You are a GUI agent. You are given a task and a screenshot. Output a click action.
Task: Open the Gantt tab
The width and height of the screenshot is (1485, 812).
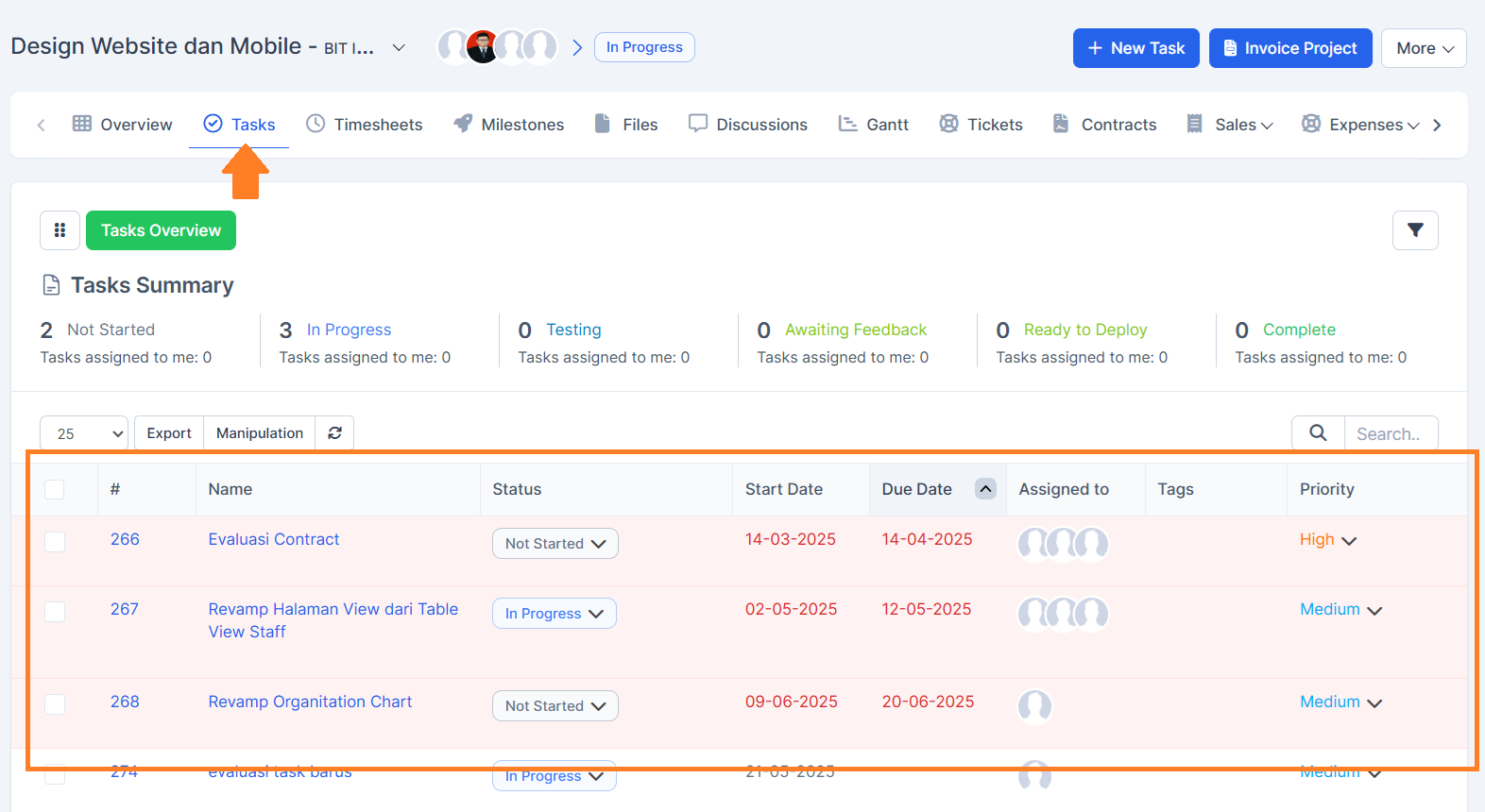coord(874,125)
